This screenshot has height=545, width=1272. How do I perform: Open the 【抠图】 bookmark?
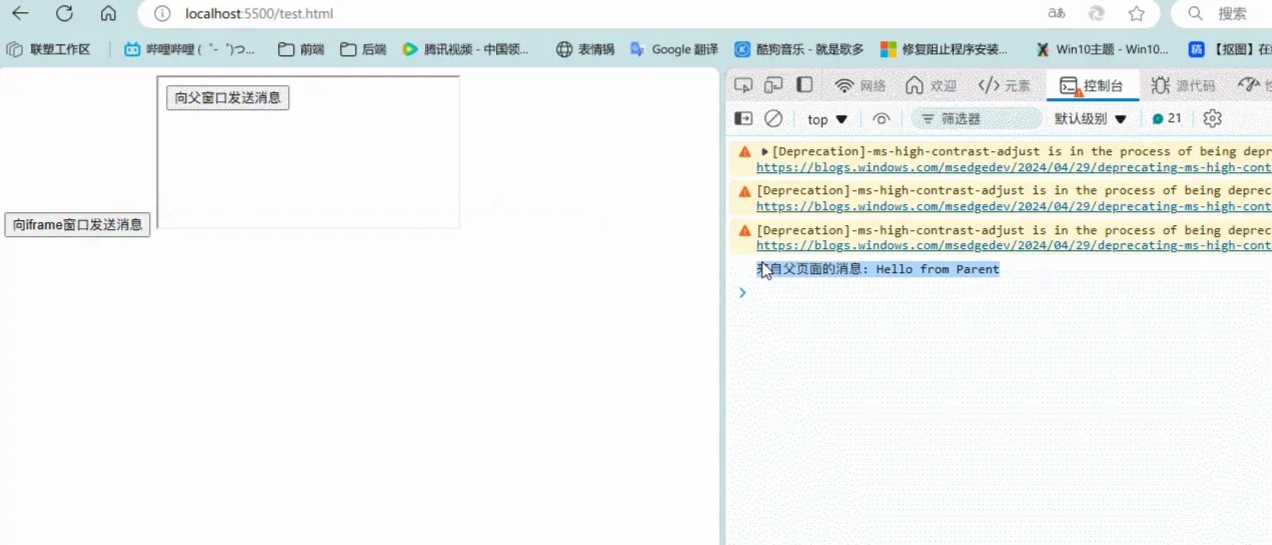coord(1230,49)
